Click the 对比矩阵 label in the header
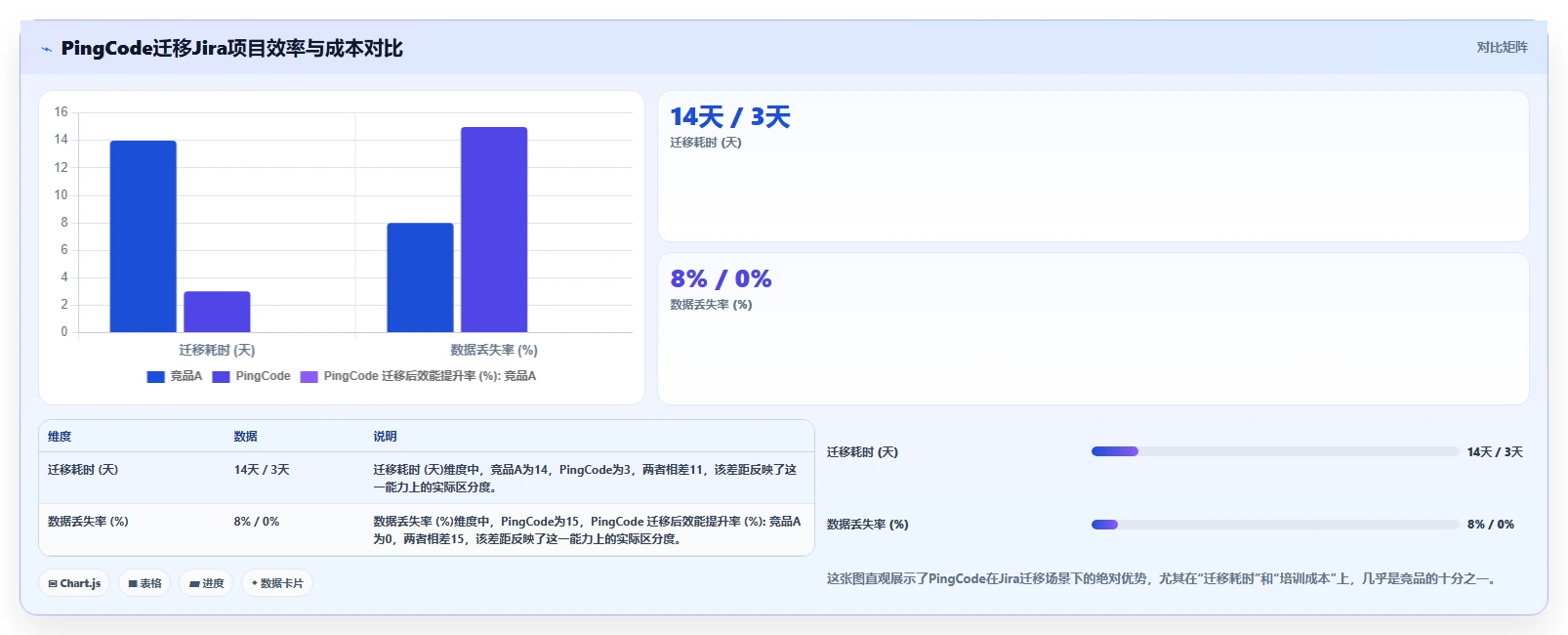This screenshot has height=635, width=1568. point(1502,47)
